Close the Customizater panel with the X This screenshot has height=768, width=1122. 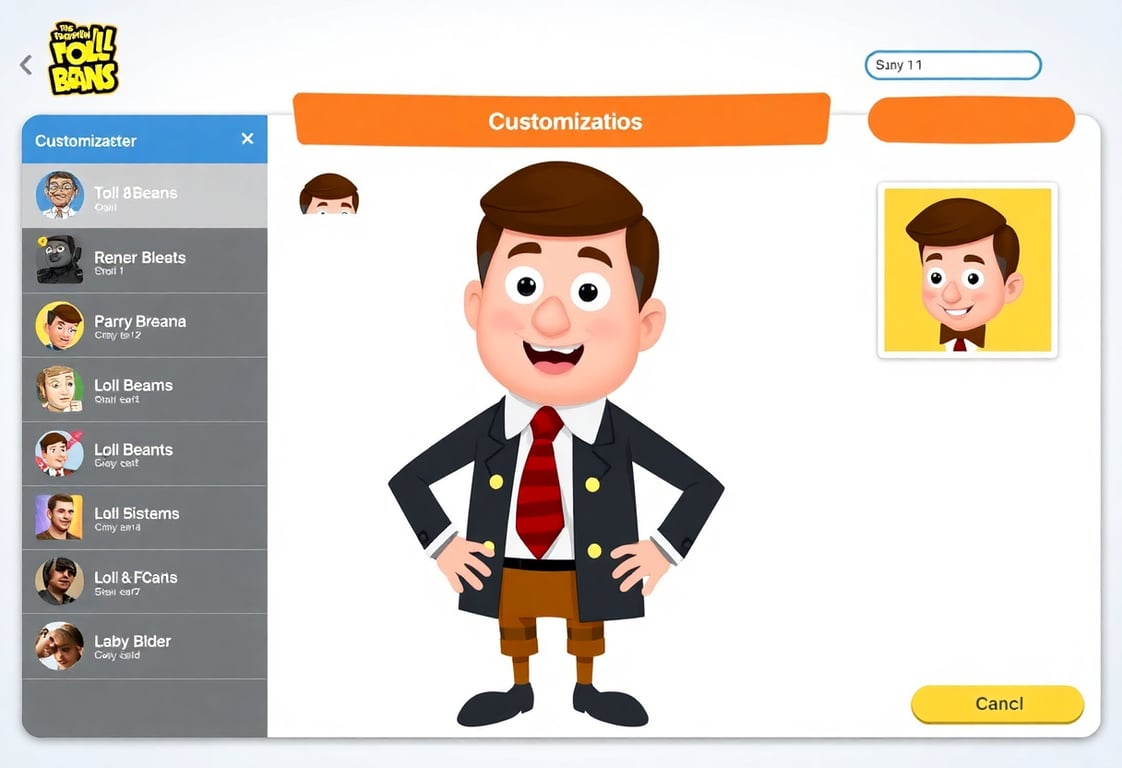point(247,140)
